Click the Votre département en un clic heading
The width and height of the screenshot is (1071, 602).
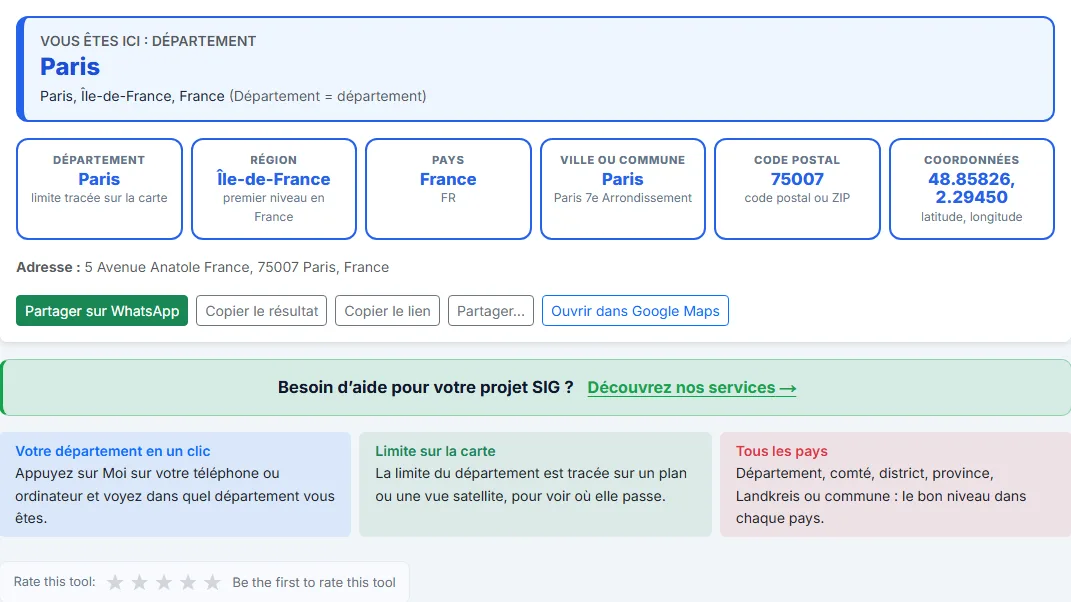coord(113,451)
